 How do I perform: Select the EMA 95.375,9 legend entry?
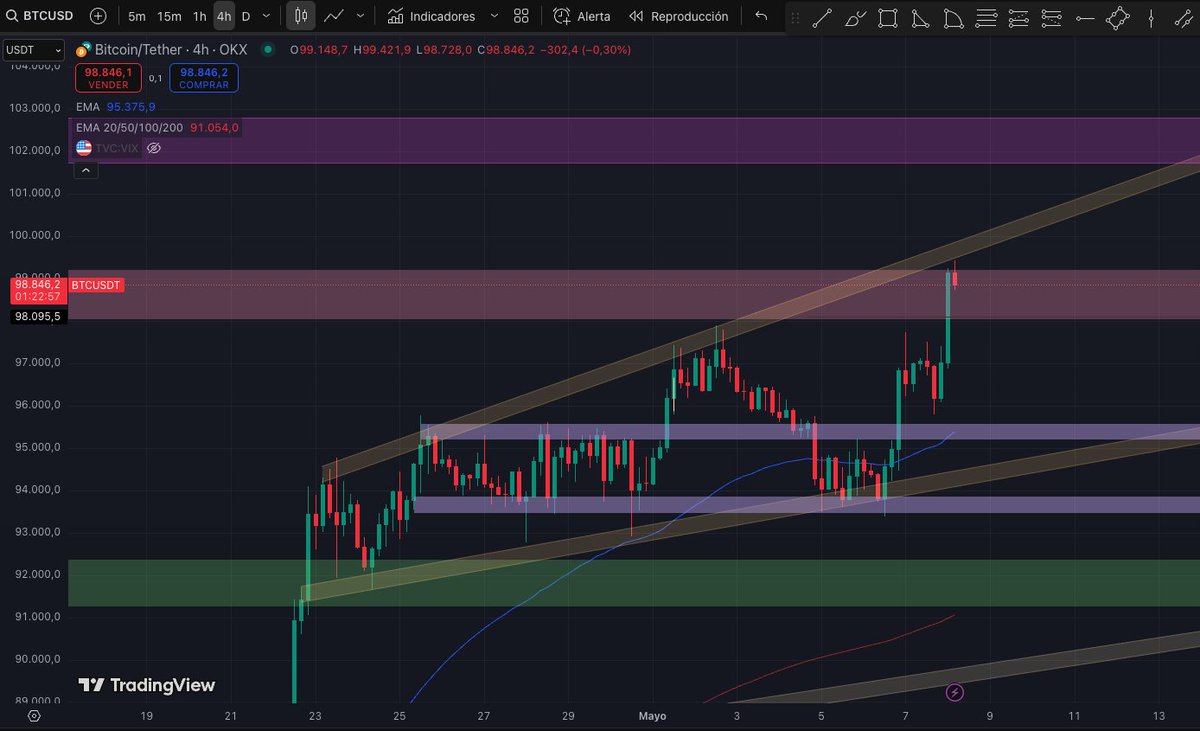[115, 106]
